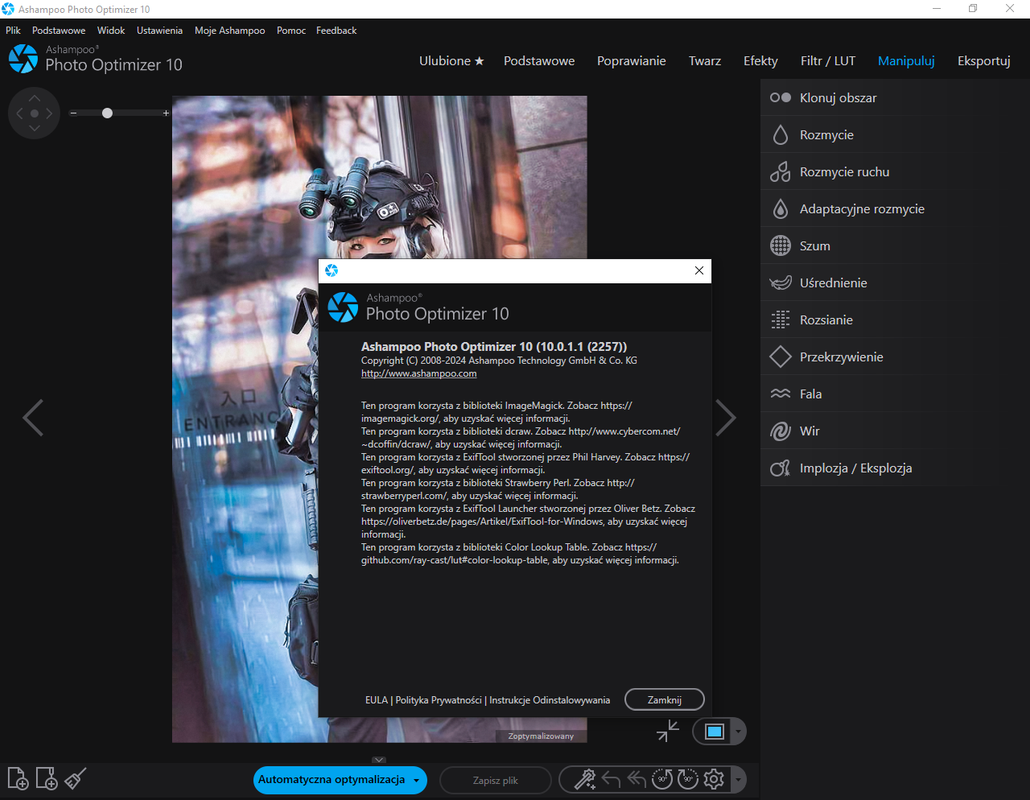Pick the Adaptacyjne rozmycie icon
This screenshot has width=1030, height=800.
click(780, 209)
